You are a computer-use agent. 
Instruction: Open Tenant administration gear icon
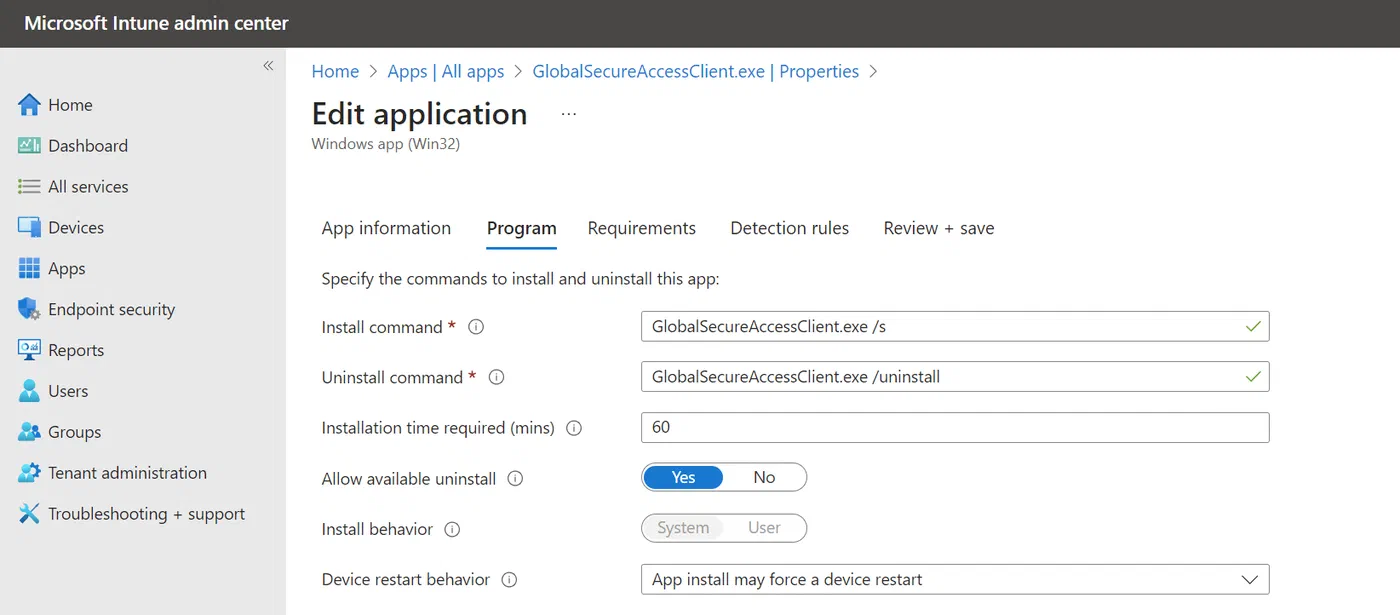pos(29,473)
